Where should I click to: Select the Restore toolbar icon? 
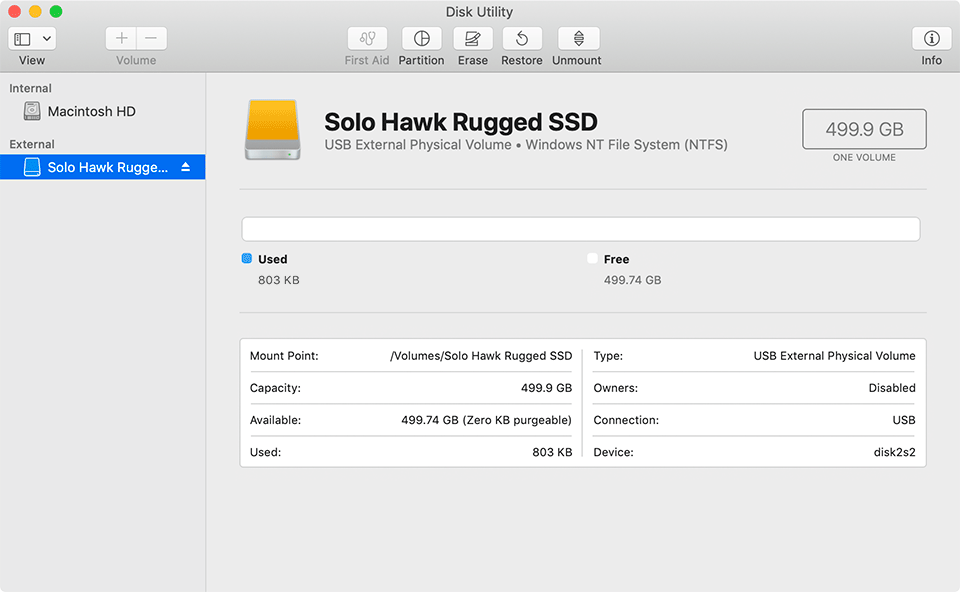coord(522,39)
